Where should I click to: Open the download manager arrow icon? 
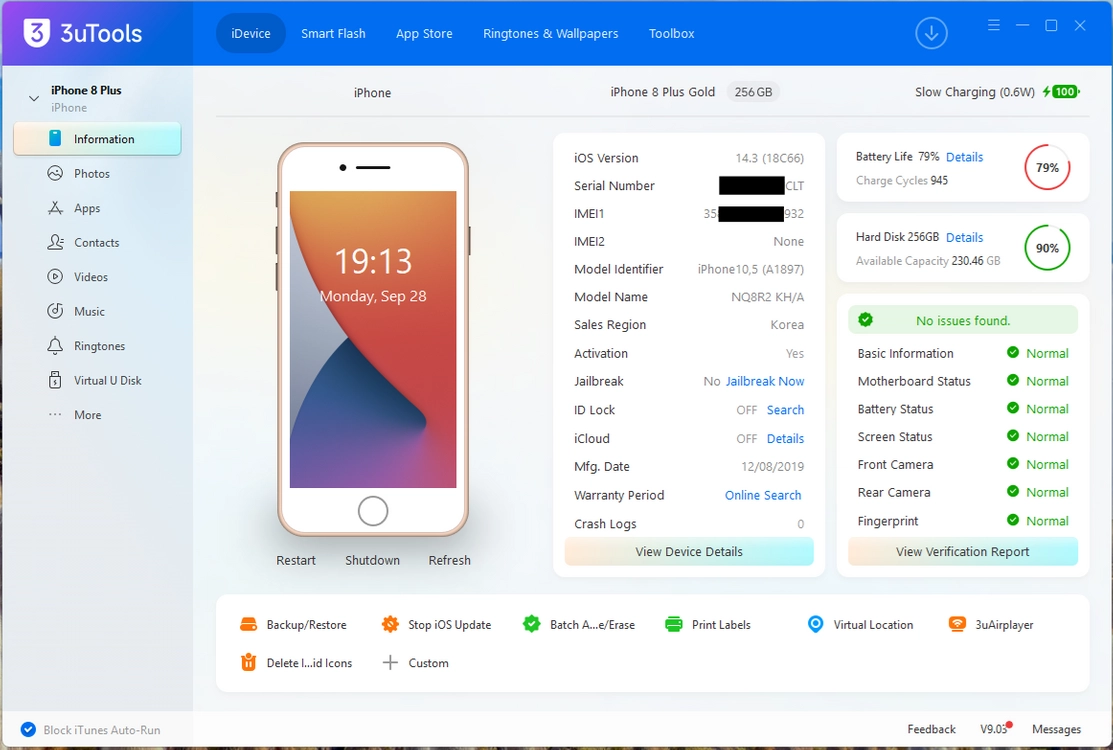[931, 33]
